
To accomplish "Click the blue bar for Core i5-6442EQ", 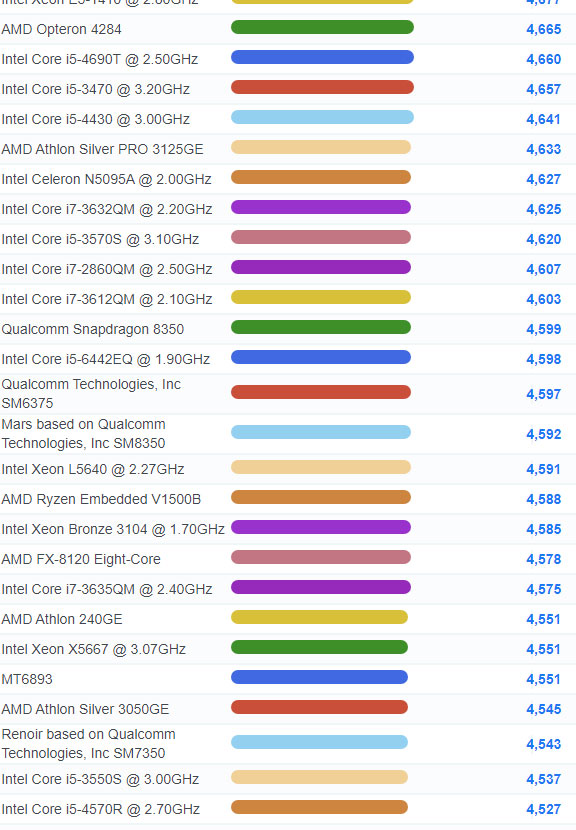I will tap(321, 357).
